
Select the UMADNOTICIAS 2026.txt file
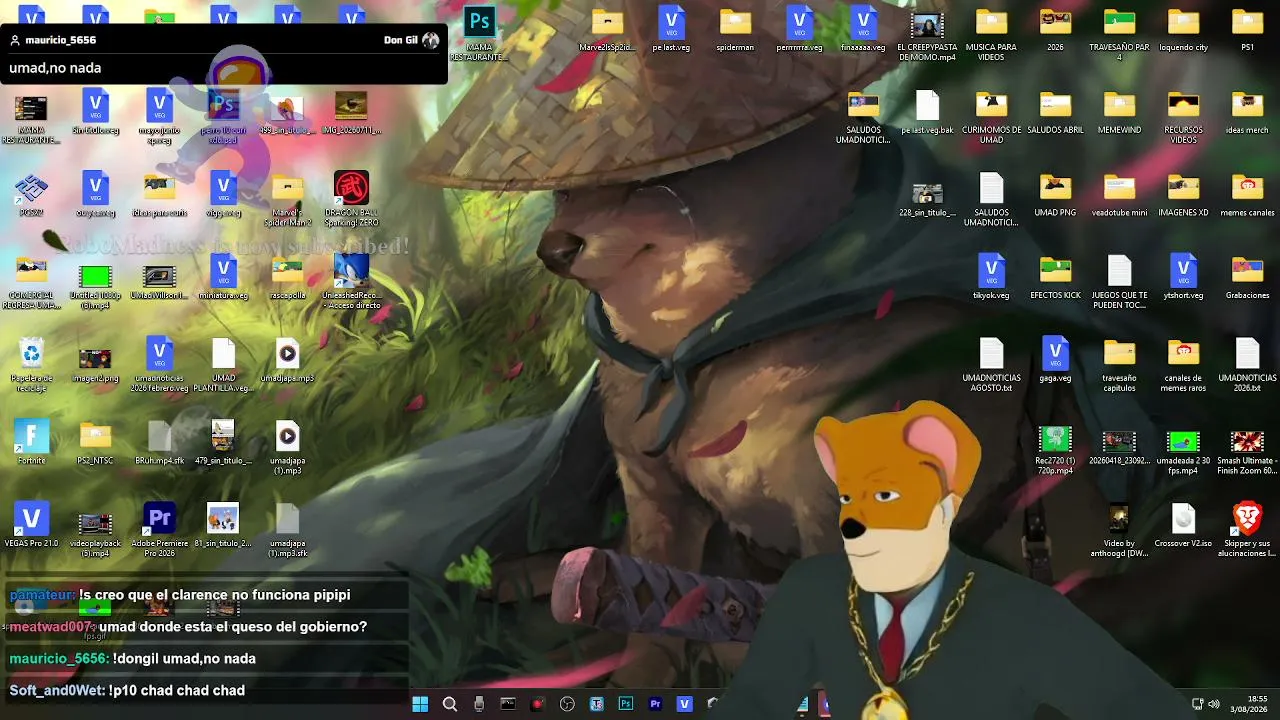click(1247, 363)
